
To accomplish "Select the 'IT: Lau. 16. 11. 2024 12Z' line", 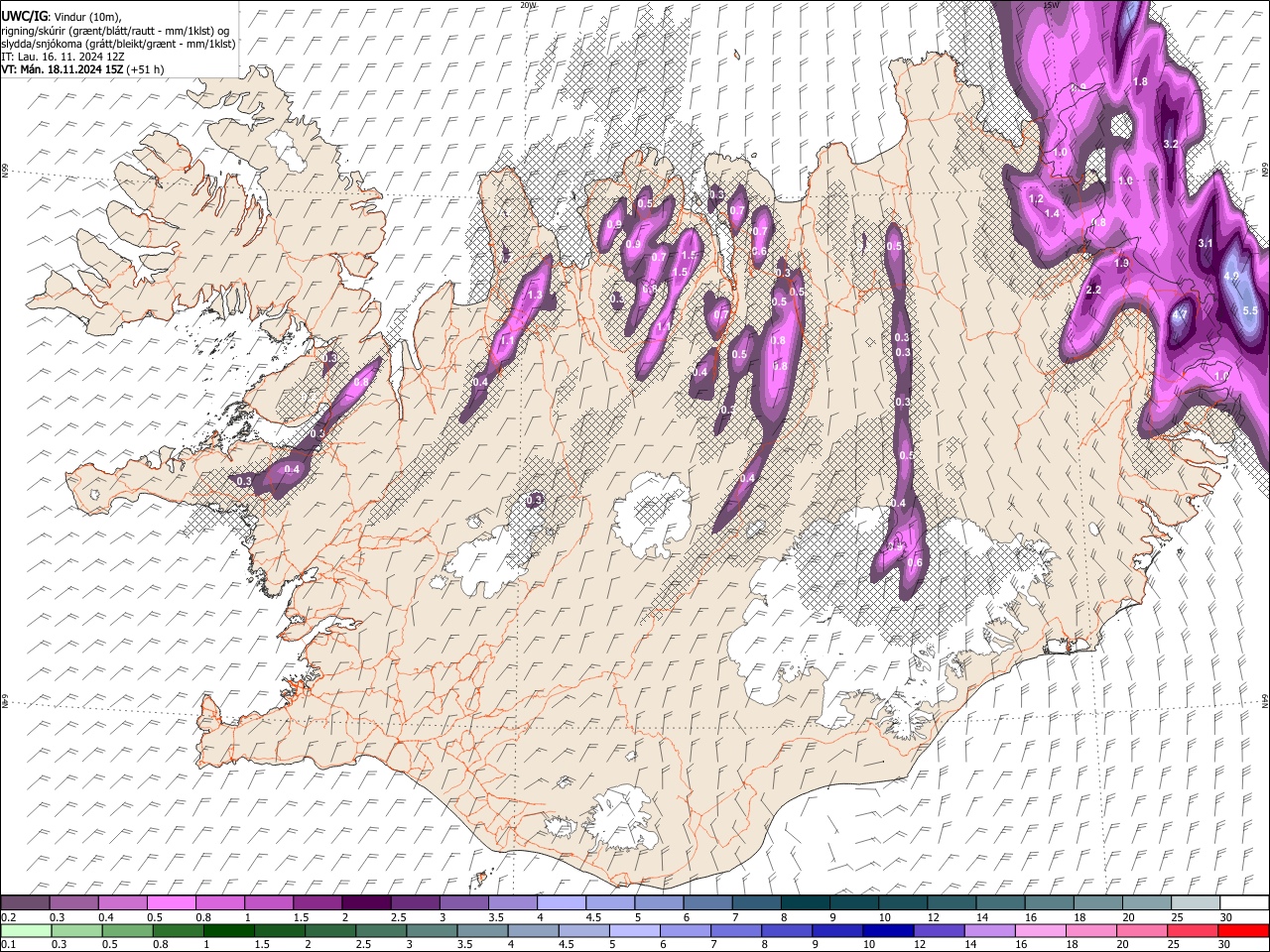I will (62, 57).
